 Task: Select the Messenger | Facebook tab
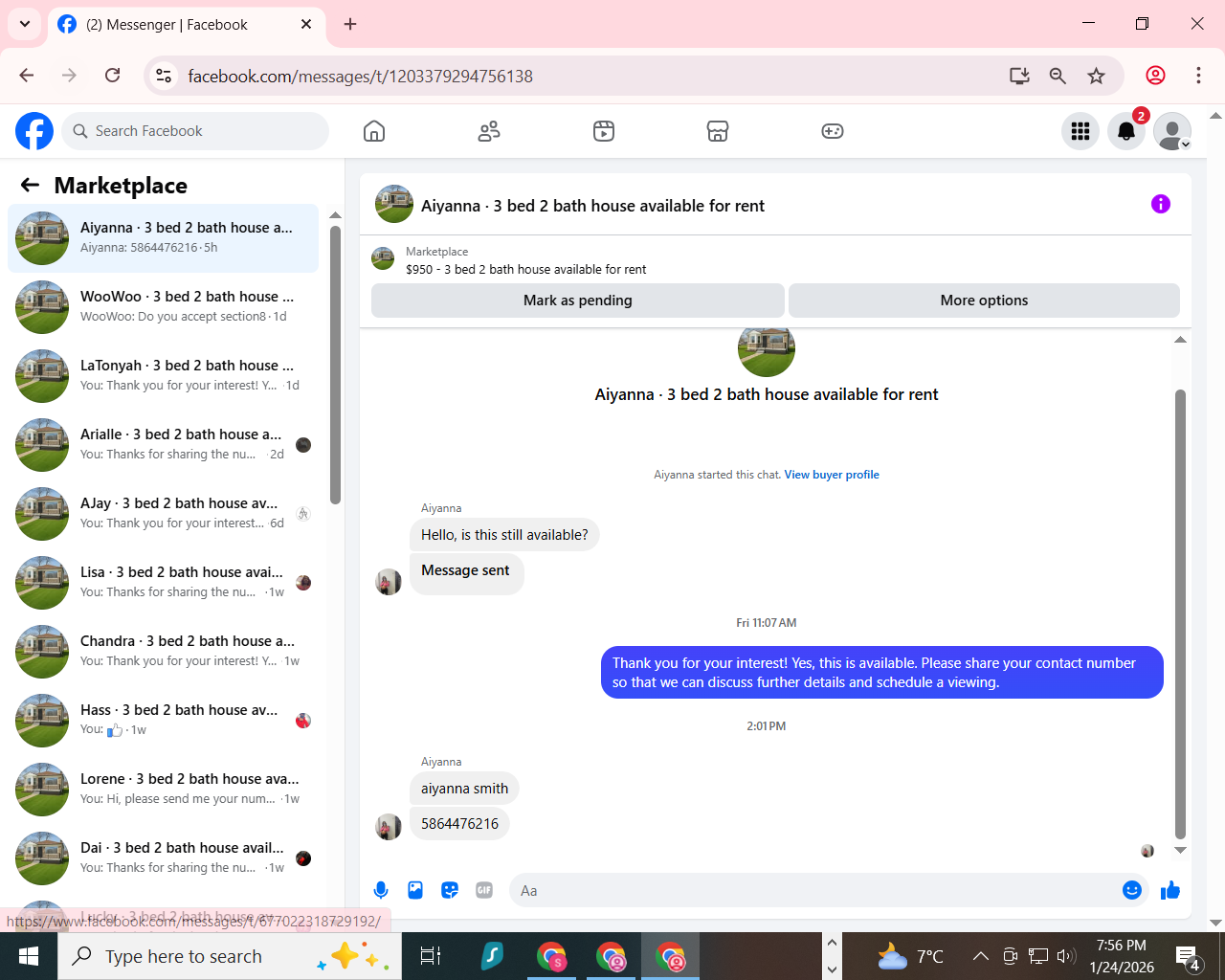(187, 25)
